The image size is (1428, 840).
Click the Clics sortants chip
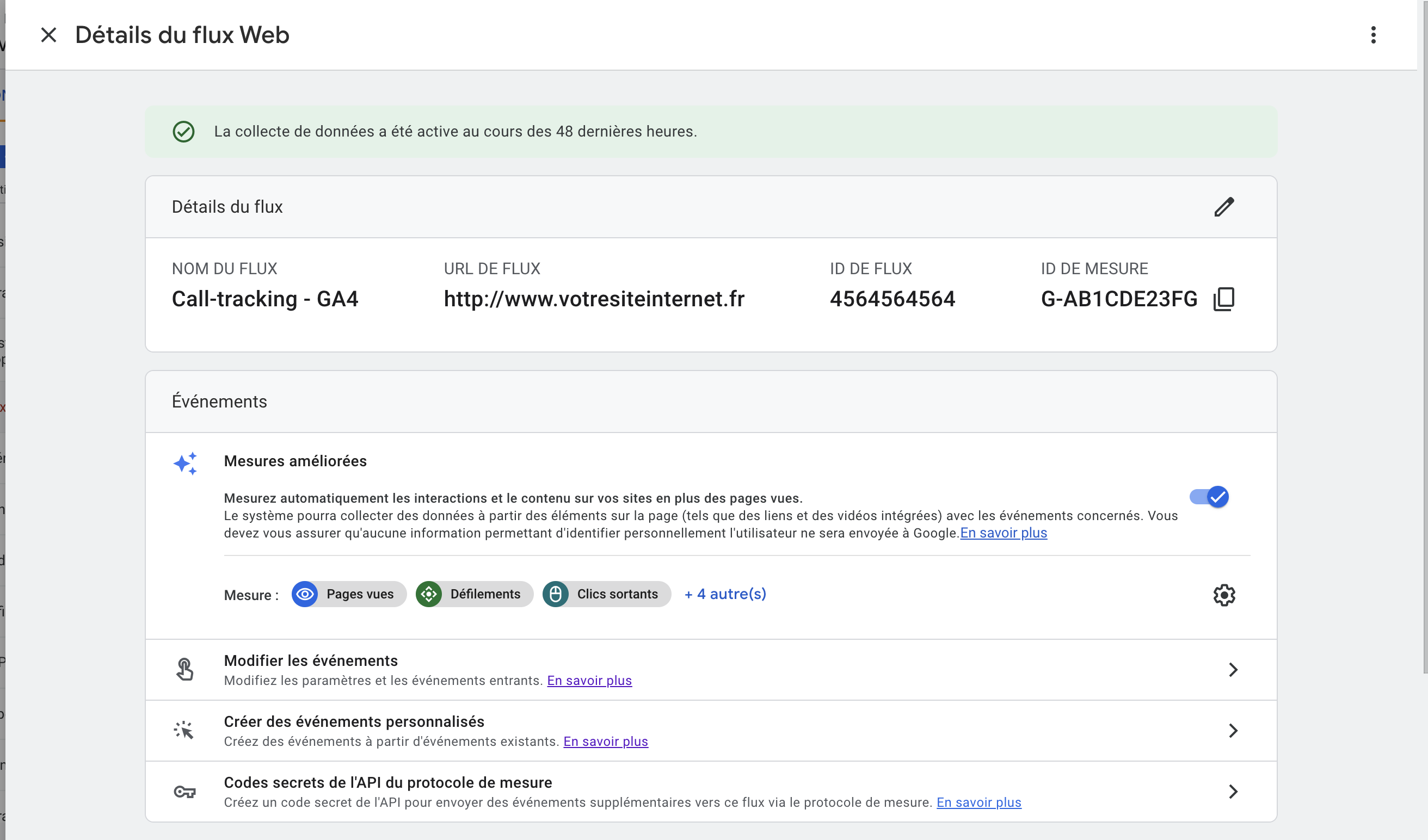tap(607, 594)
